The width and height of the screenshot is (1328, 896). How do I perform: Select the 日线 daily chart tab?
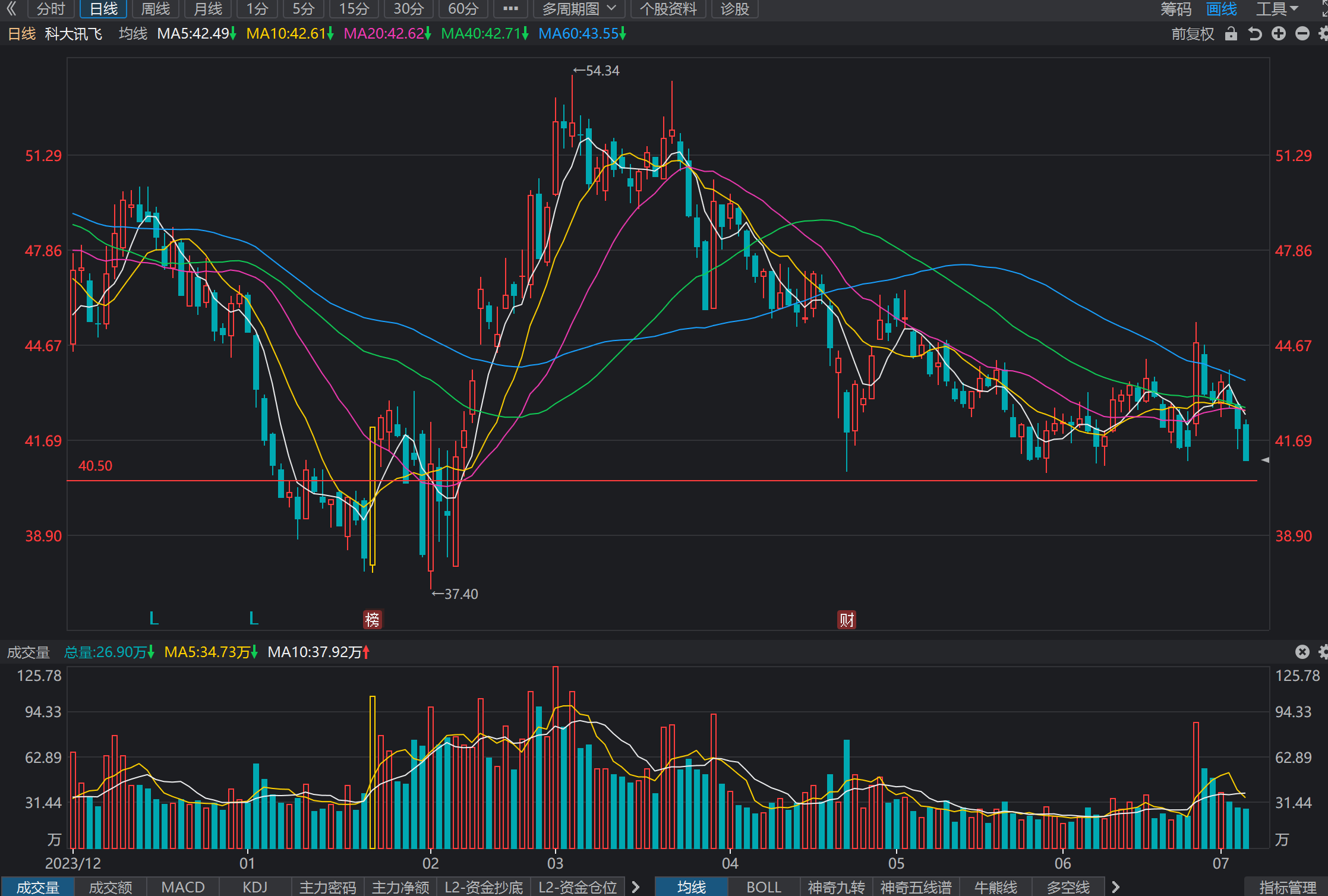pos(103,8)
